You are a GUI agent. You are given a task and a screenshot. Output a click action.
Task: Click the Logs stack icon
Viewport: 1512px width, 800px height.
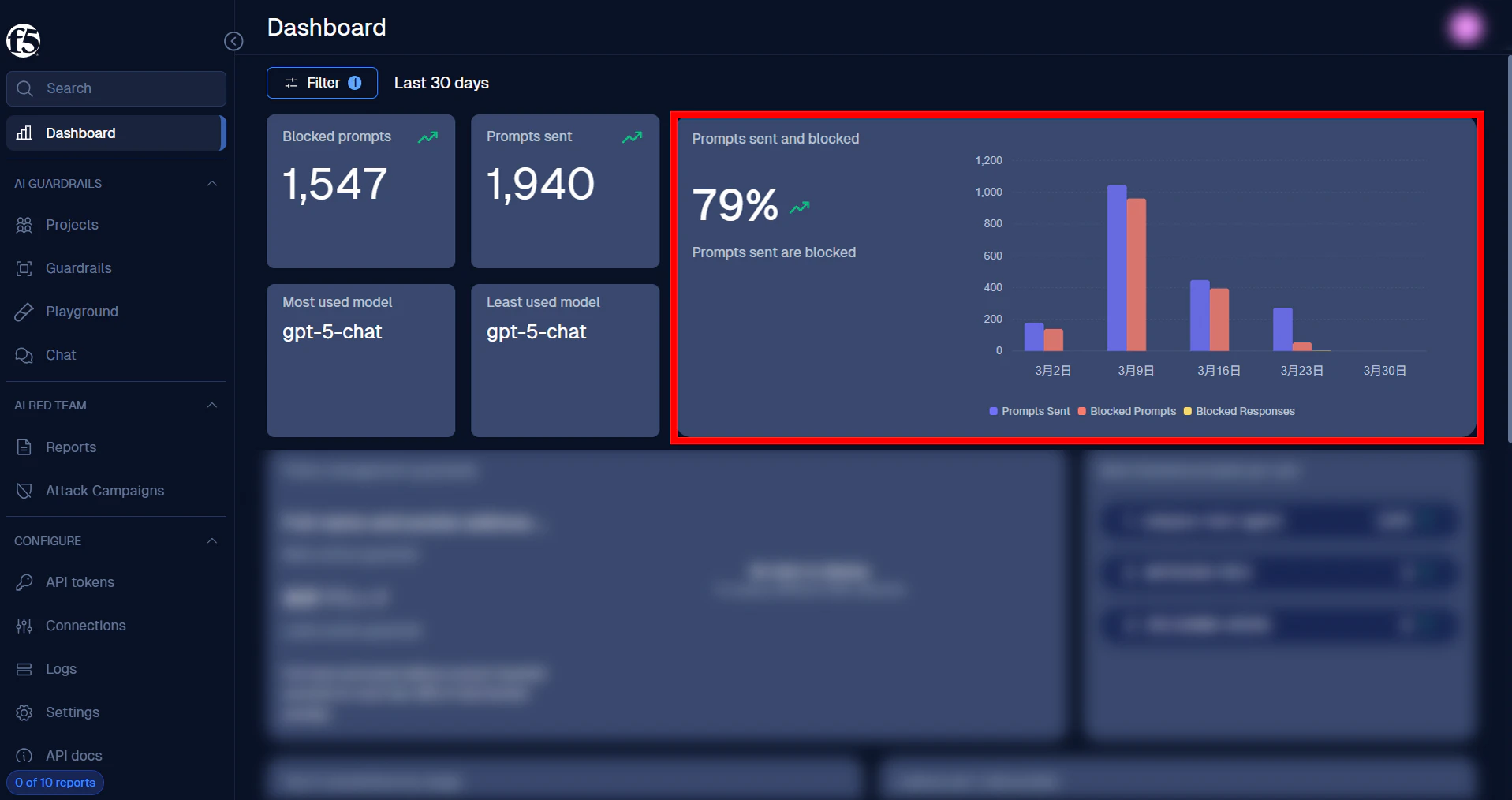(x=24, y=669)
